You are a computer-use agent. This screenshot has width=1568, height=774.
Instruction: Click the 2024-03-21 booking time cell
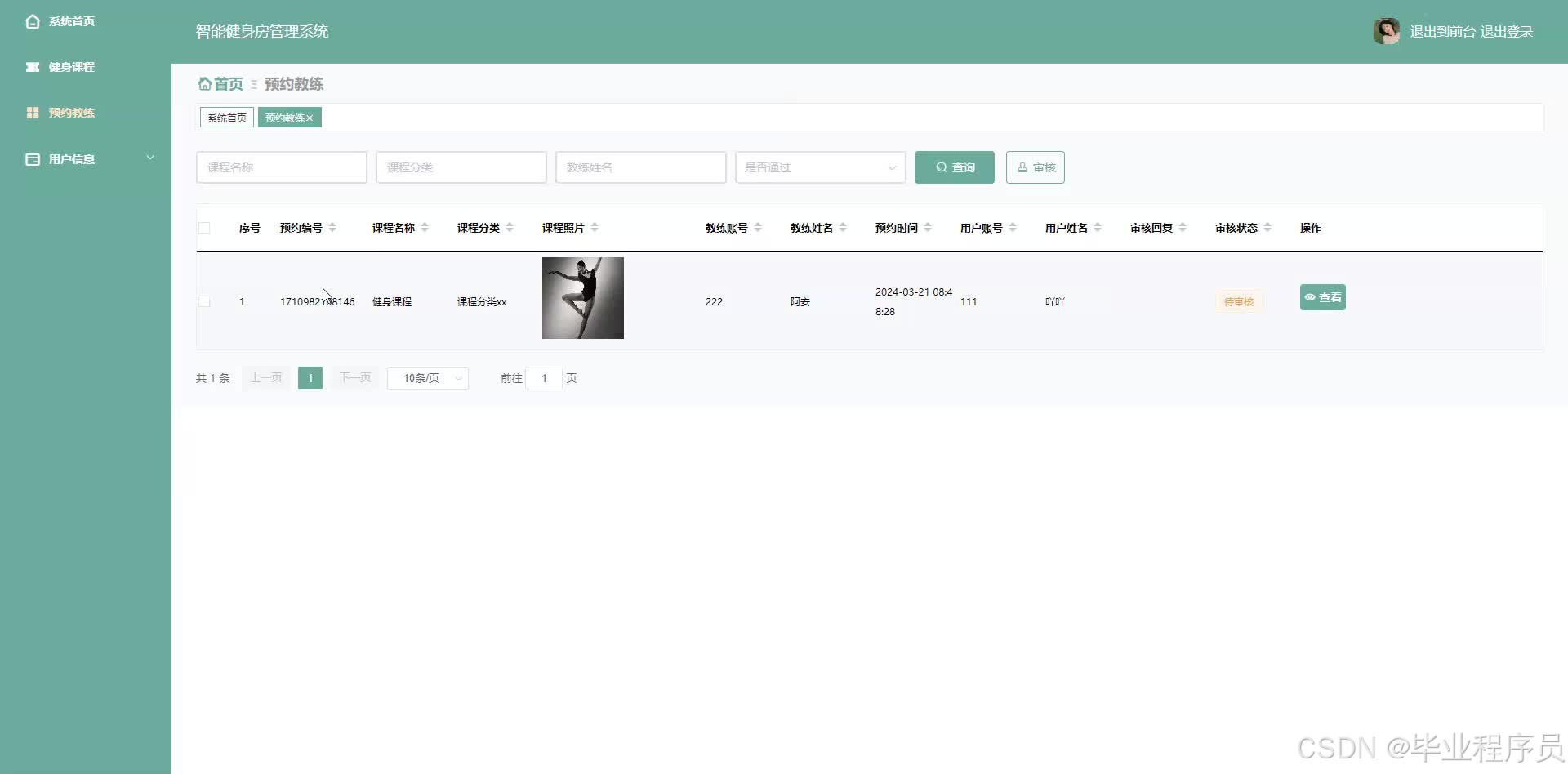pyautogui.click(x=914, y=301)
